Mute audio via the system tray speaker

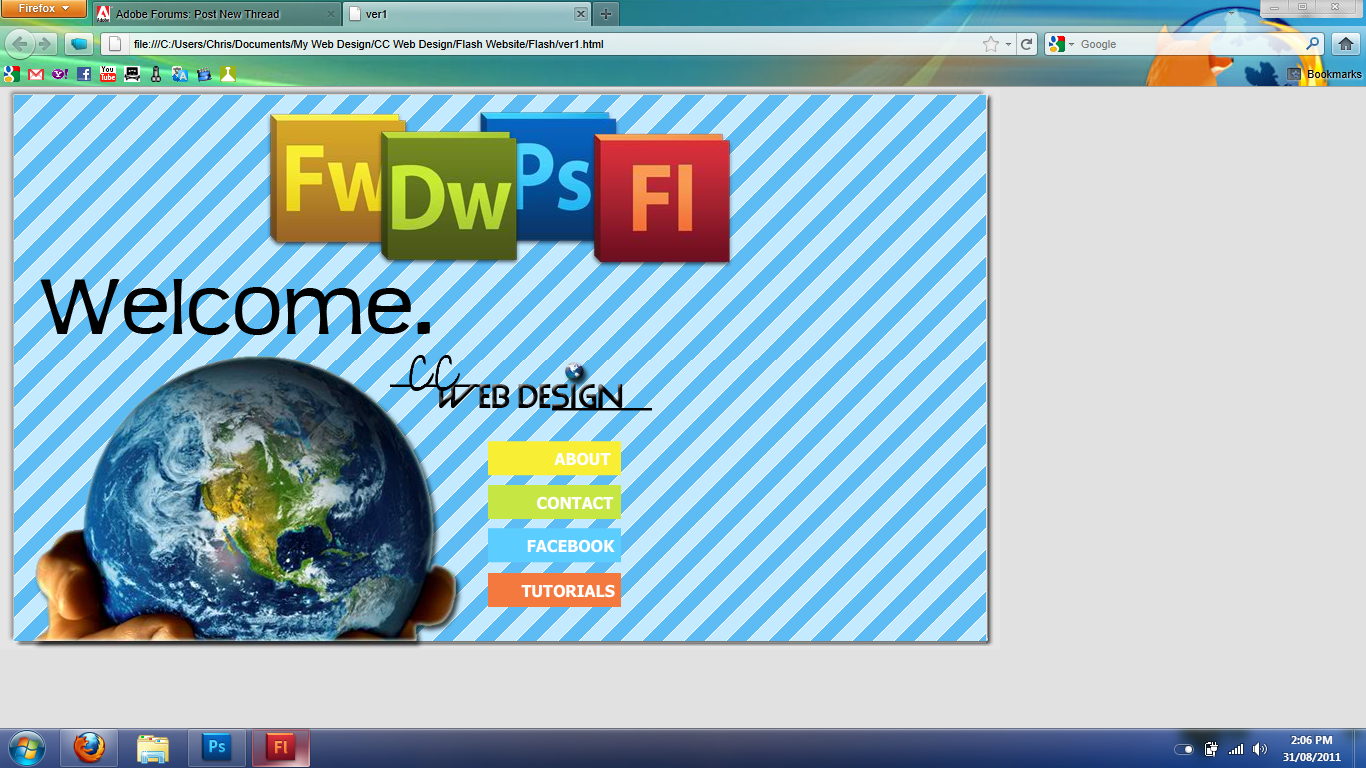[x=1259, y=748]
